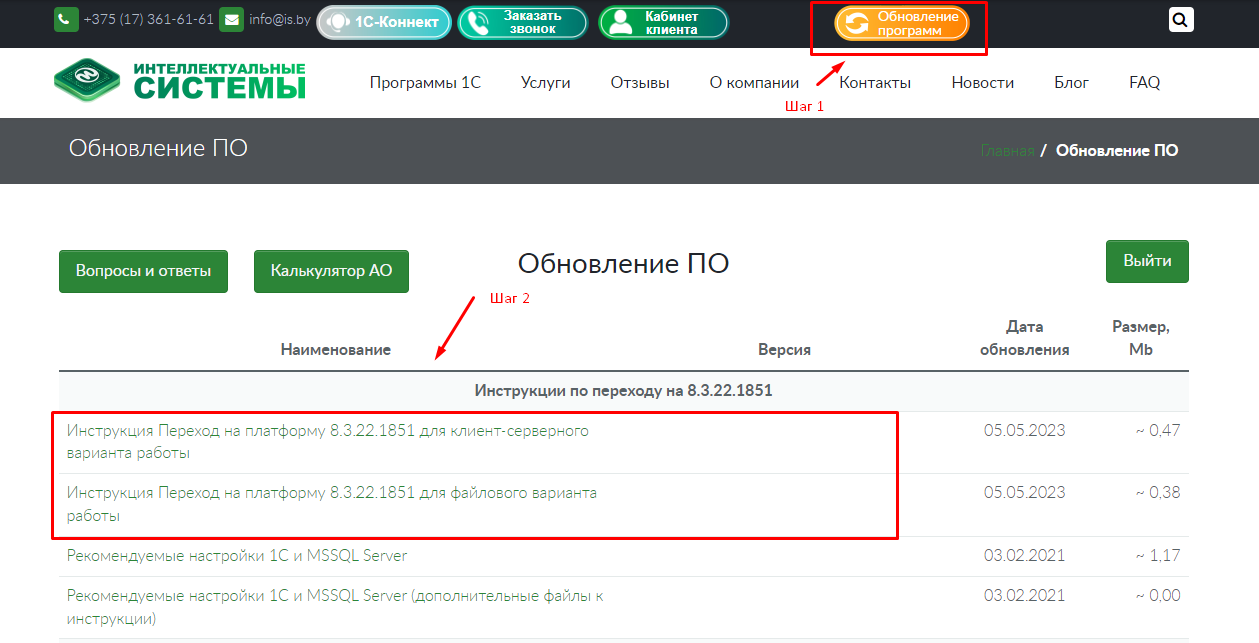Viewport: 1259px width, 643px height.
Task: Click the green phone icon
Action: point(66,20)
